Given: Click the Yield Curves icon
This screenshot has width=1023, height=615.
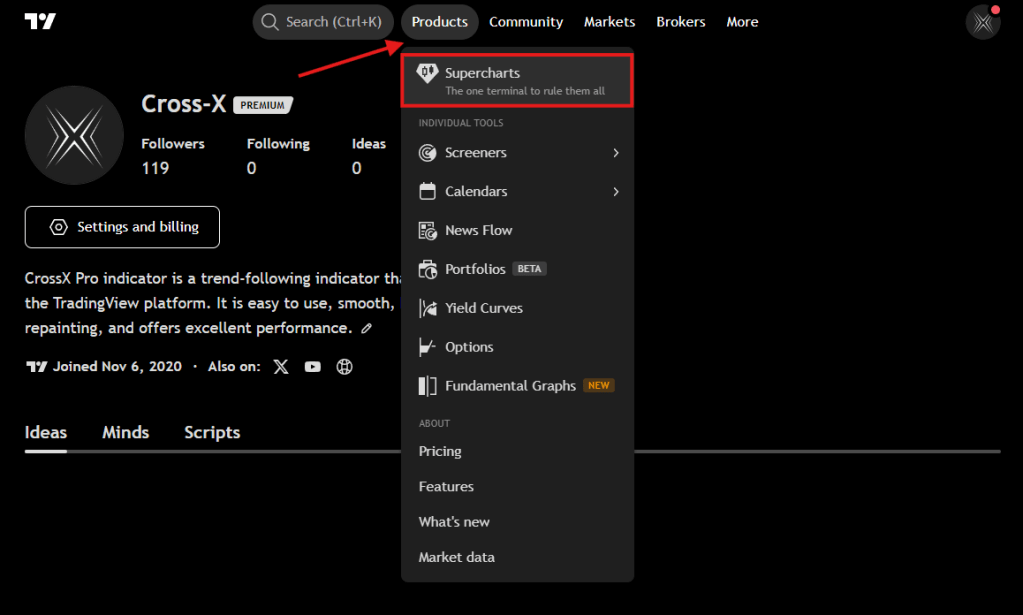Looking at the screenshot, I should 427,308.
